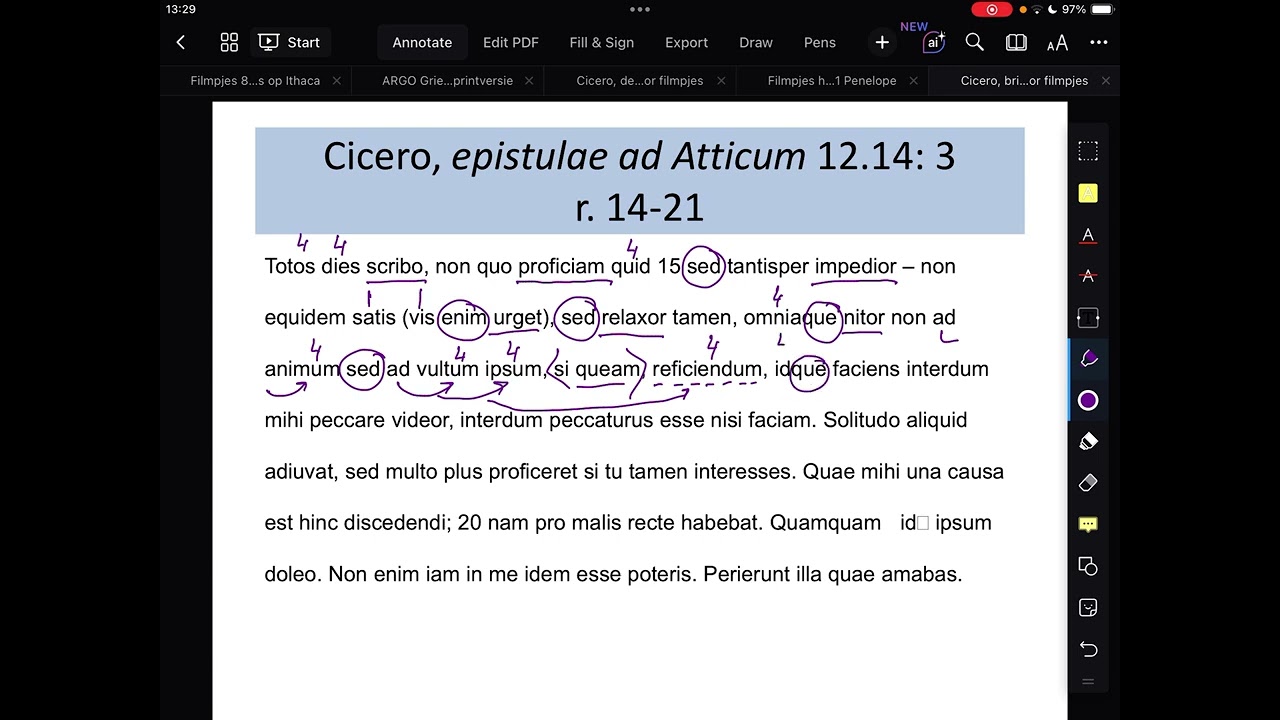Open the Export tab
The height and width of the screenshot is (720, 1280).
686,42
